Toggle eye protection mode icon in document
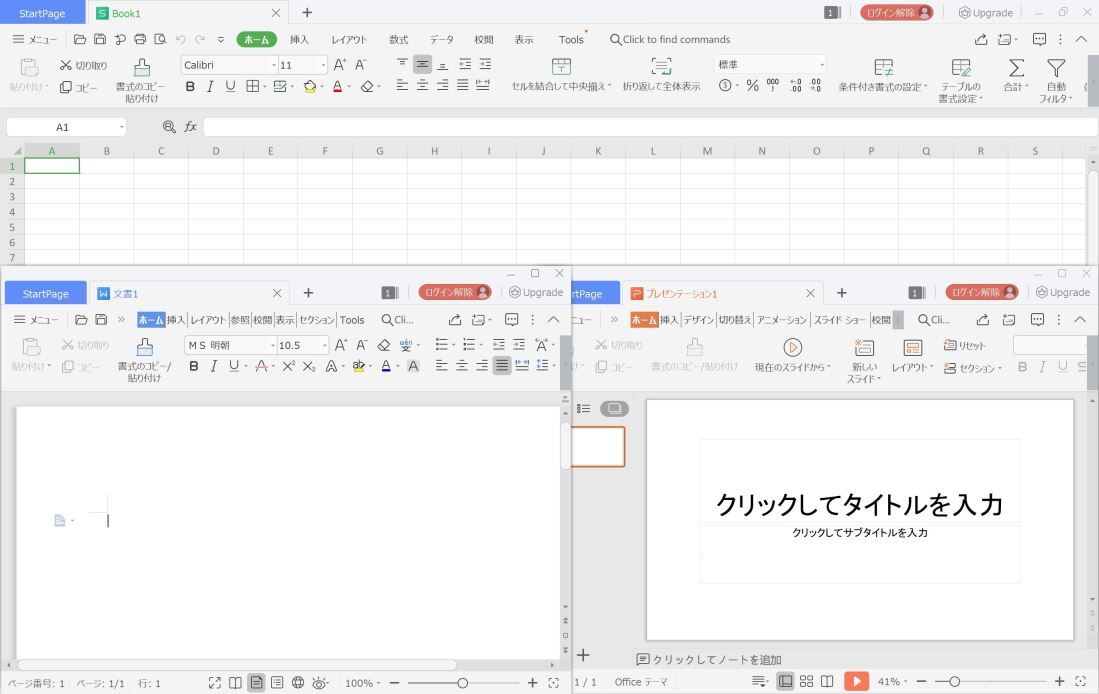 (320, 683)
